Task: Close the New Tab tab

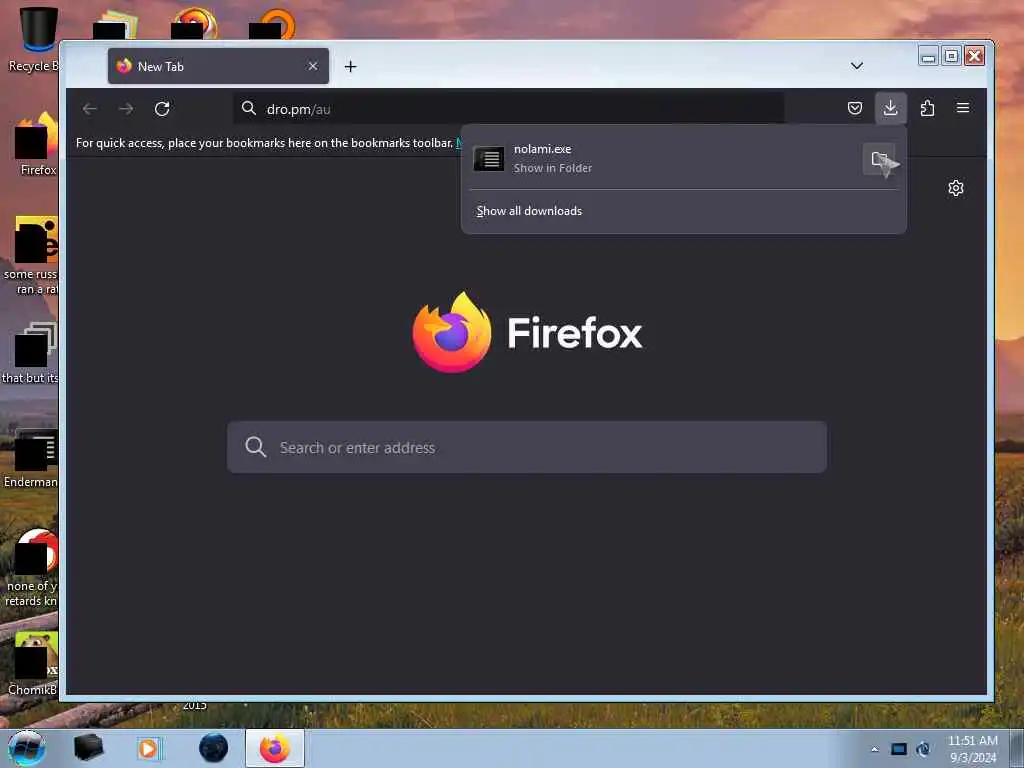Action: click(313, 66)
